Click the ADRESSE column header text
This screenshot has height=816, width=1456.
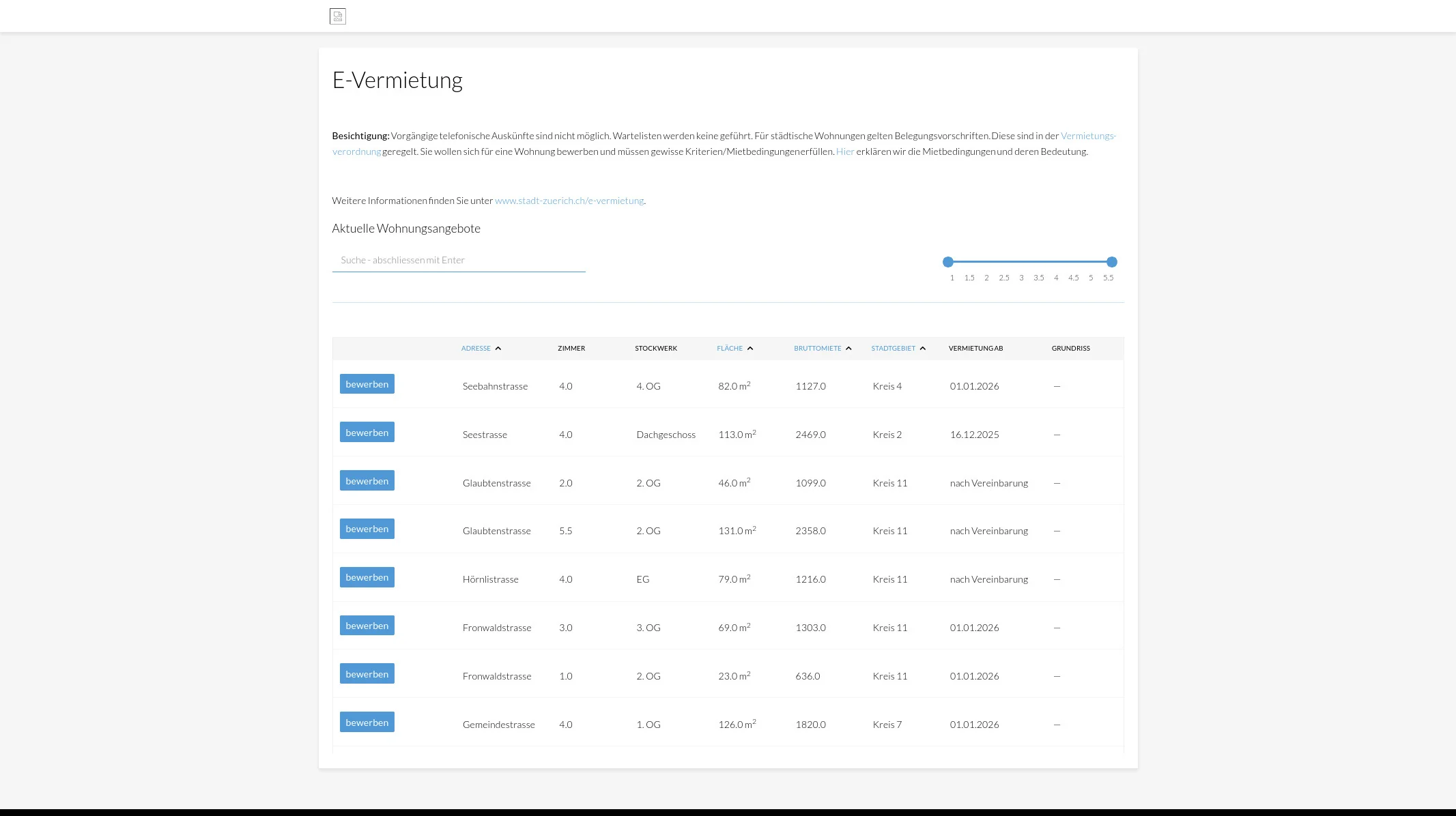tap(476, 349)
